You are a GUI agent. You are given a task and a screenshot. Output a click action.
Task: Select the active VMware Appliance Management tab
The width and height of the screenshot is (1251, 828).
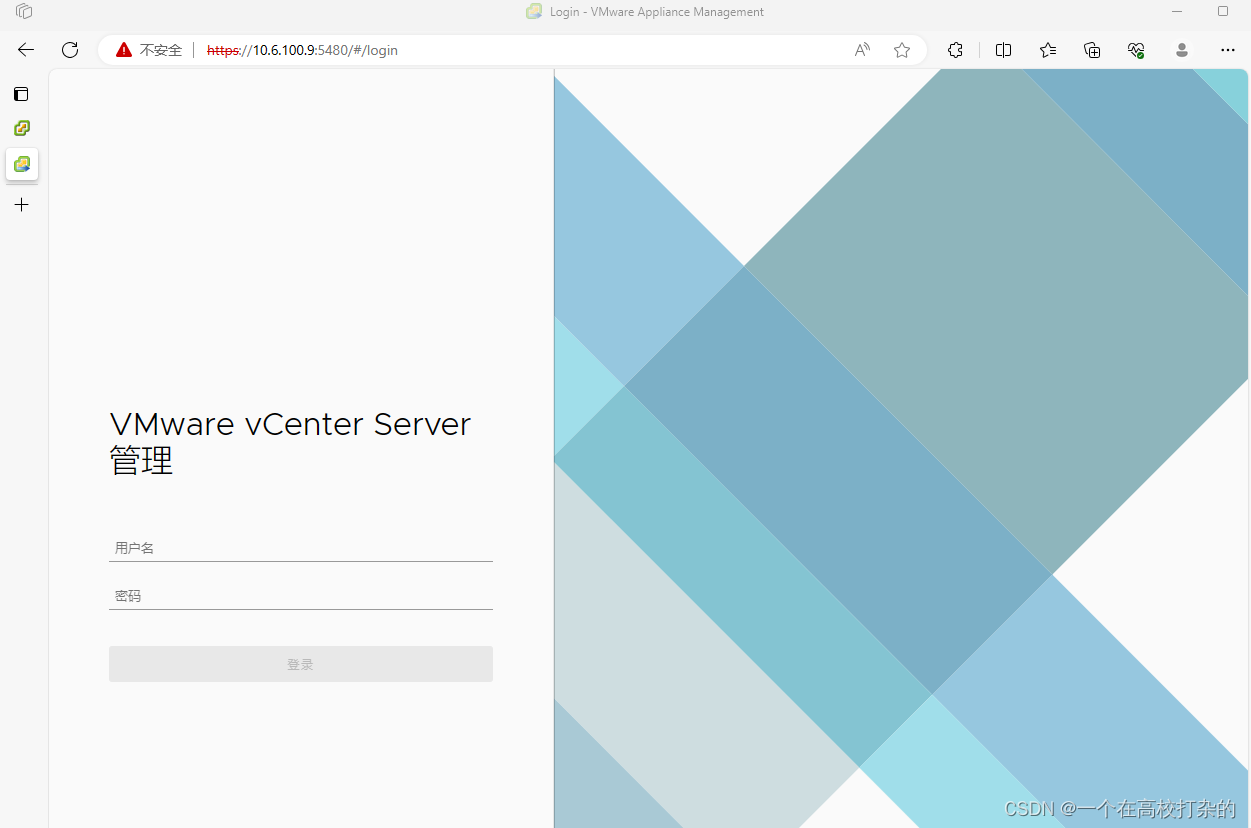22,164
